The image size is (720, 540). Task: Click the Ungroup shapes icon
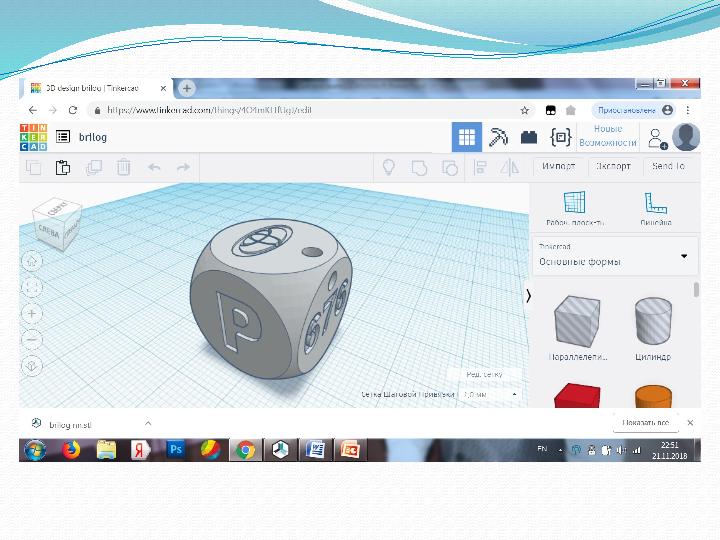coord(450,168)
